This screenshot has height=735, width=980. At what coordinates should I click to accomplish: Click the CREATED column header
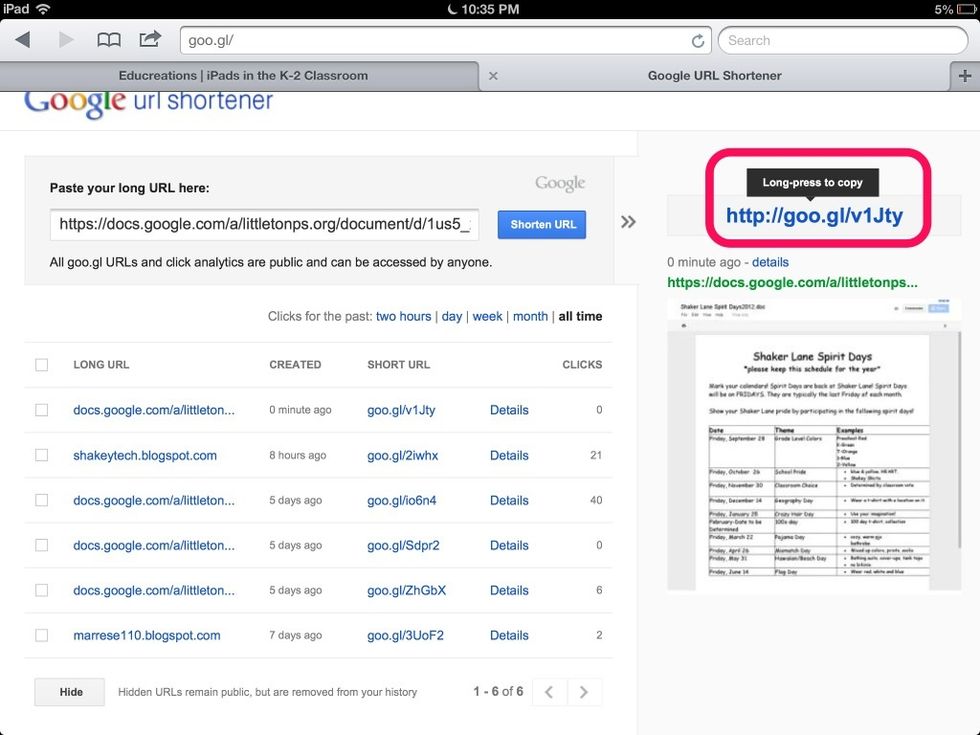[295, 364]
